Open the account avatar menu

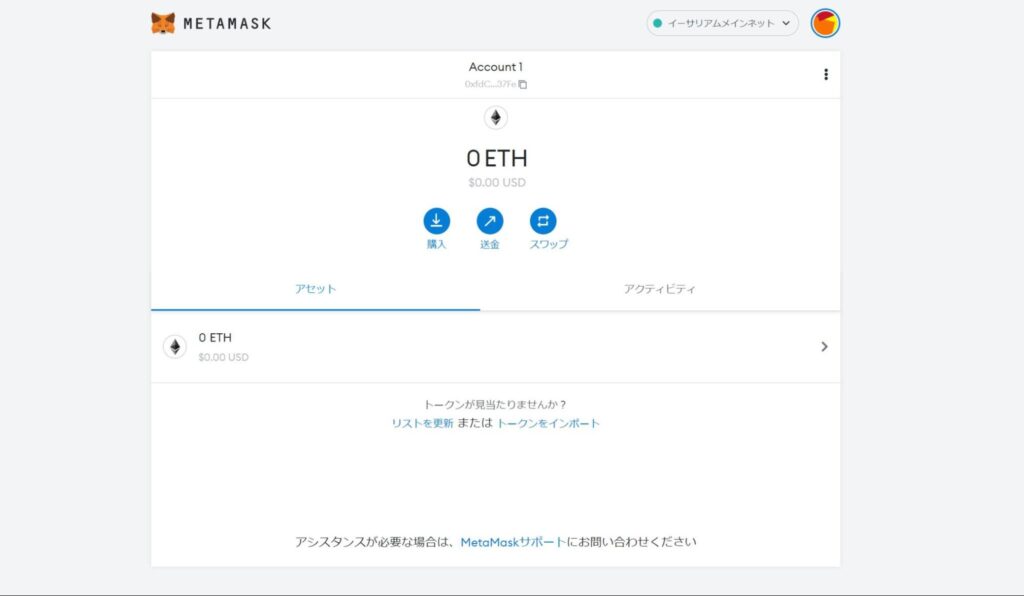click(825, 24)
